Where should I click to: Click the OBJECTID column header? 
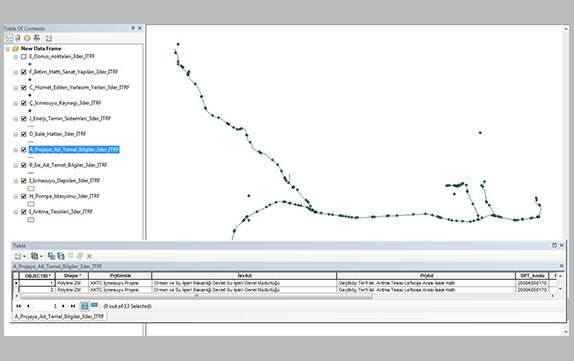(37, 276)
